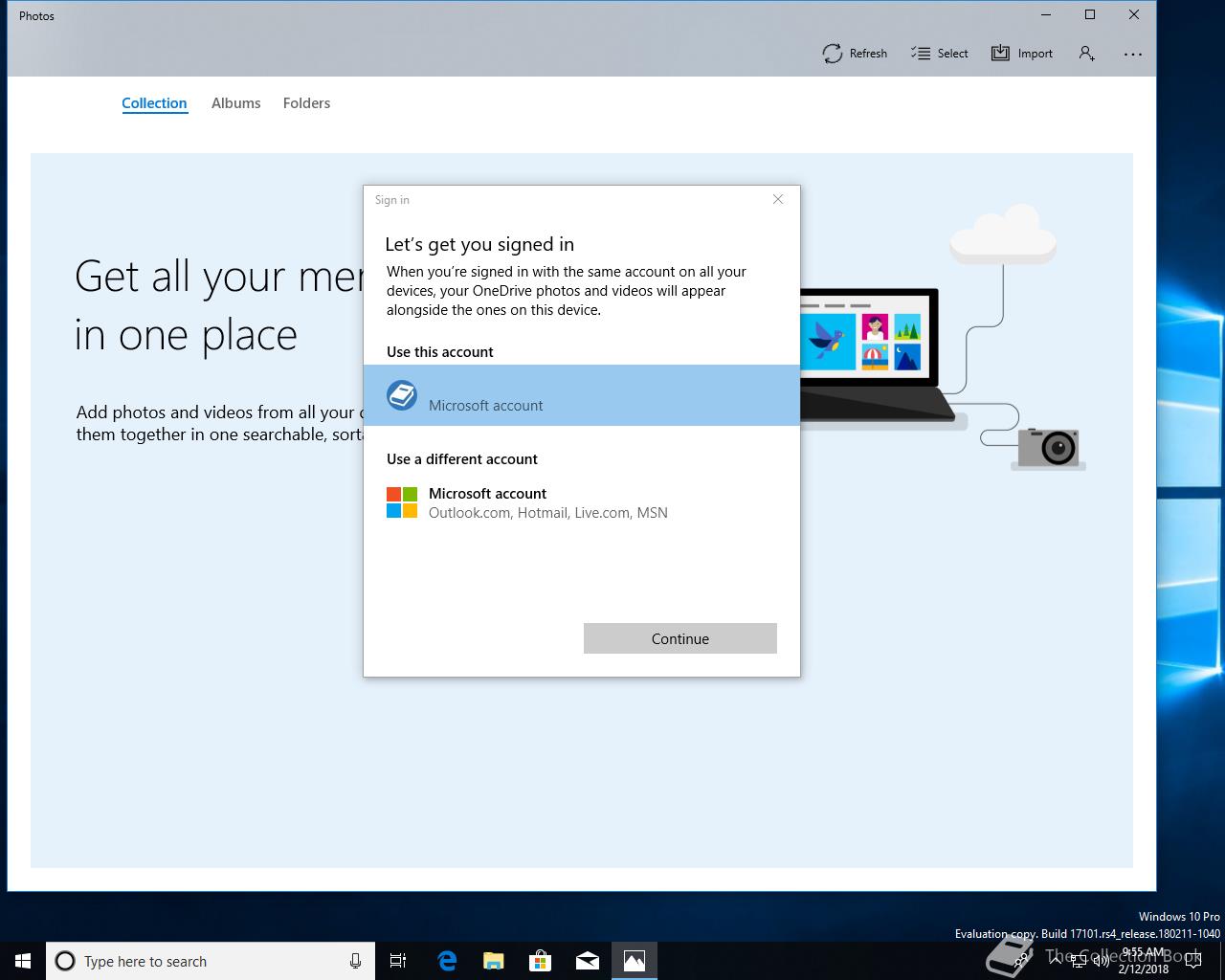Select the highlighted Microsoft account under Use this account

582,395
